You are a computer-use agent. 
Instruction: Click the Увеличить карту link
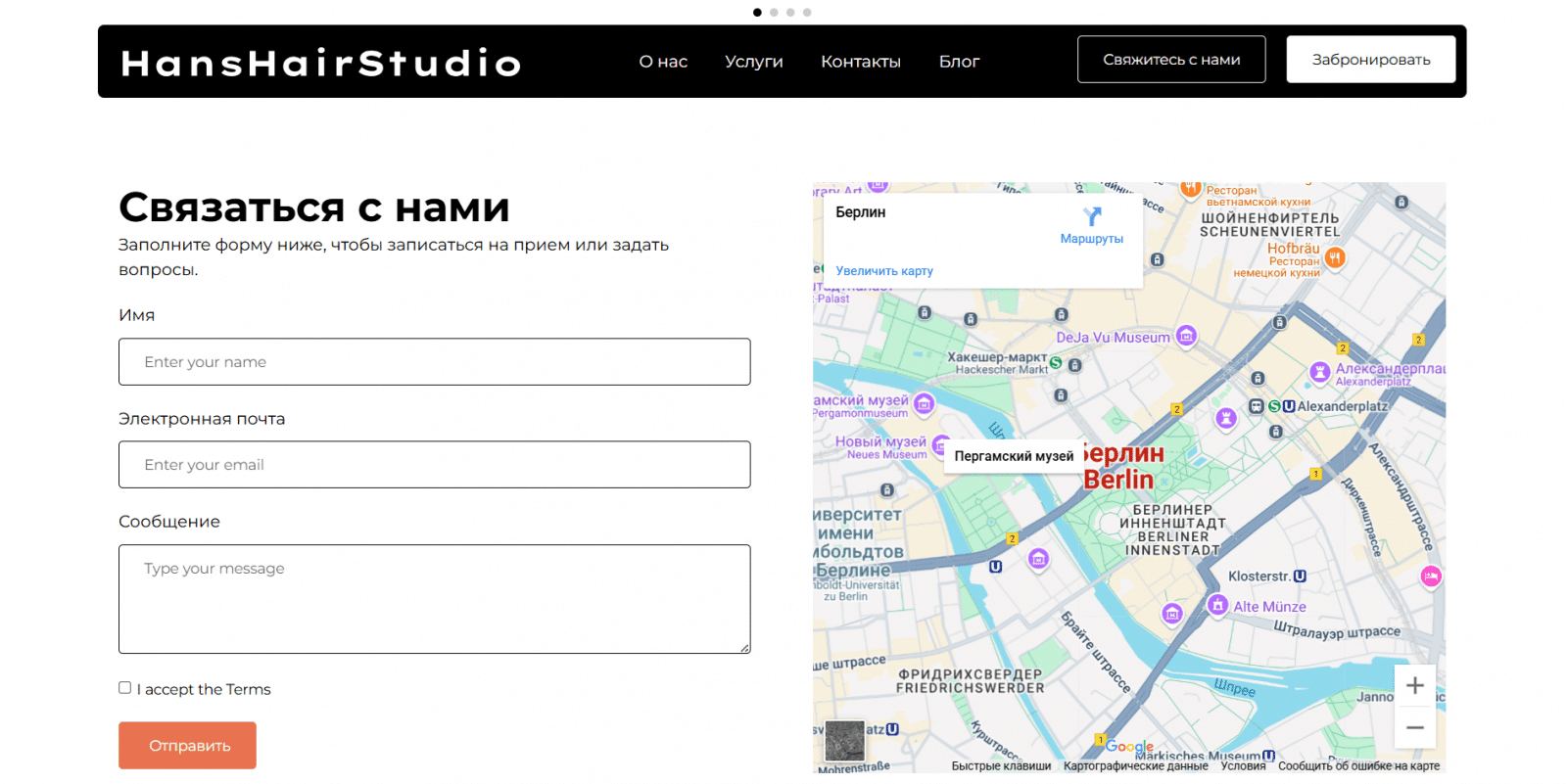coord(883,271)
